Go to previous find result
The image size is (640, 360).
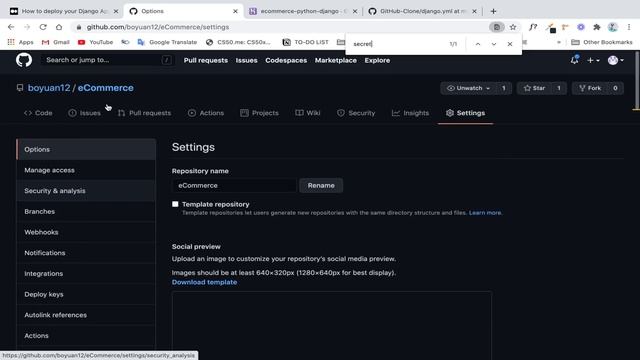click(478, 44)
